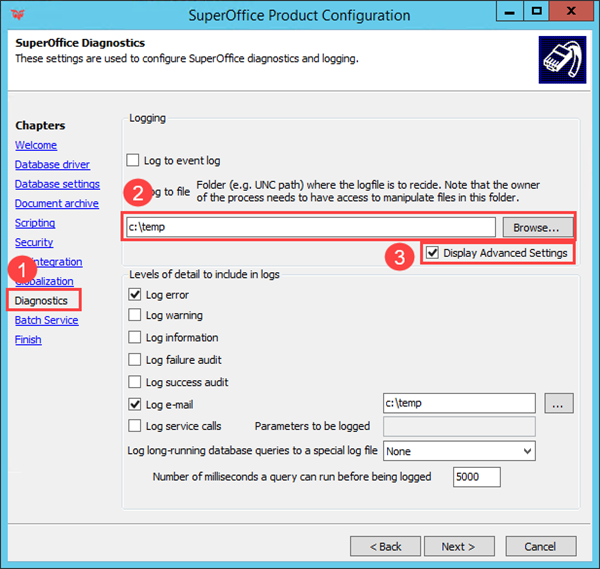The height and width of the screenshot is (569, 600).
Task: Uncheck Display Advanced Settings
Action: click(x=432, y=253)
